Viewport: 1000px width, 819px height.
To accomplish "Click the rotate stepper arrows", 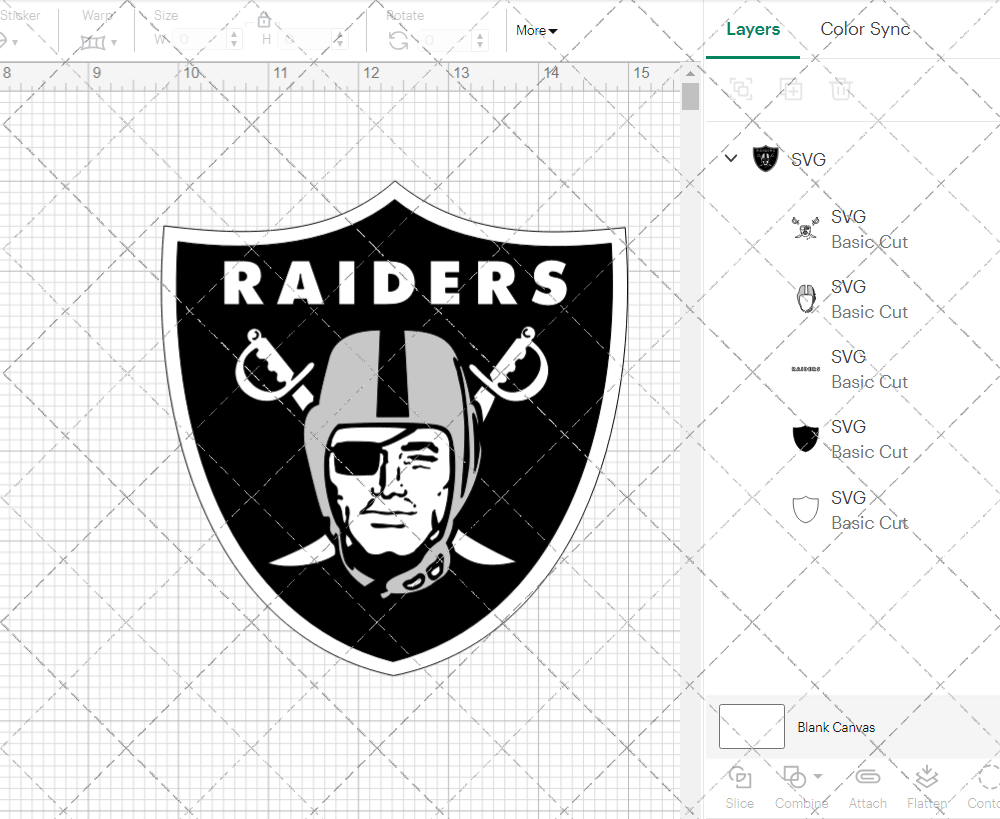I will pos(481,41).
